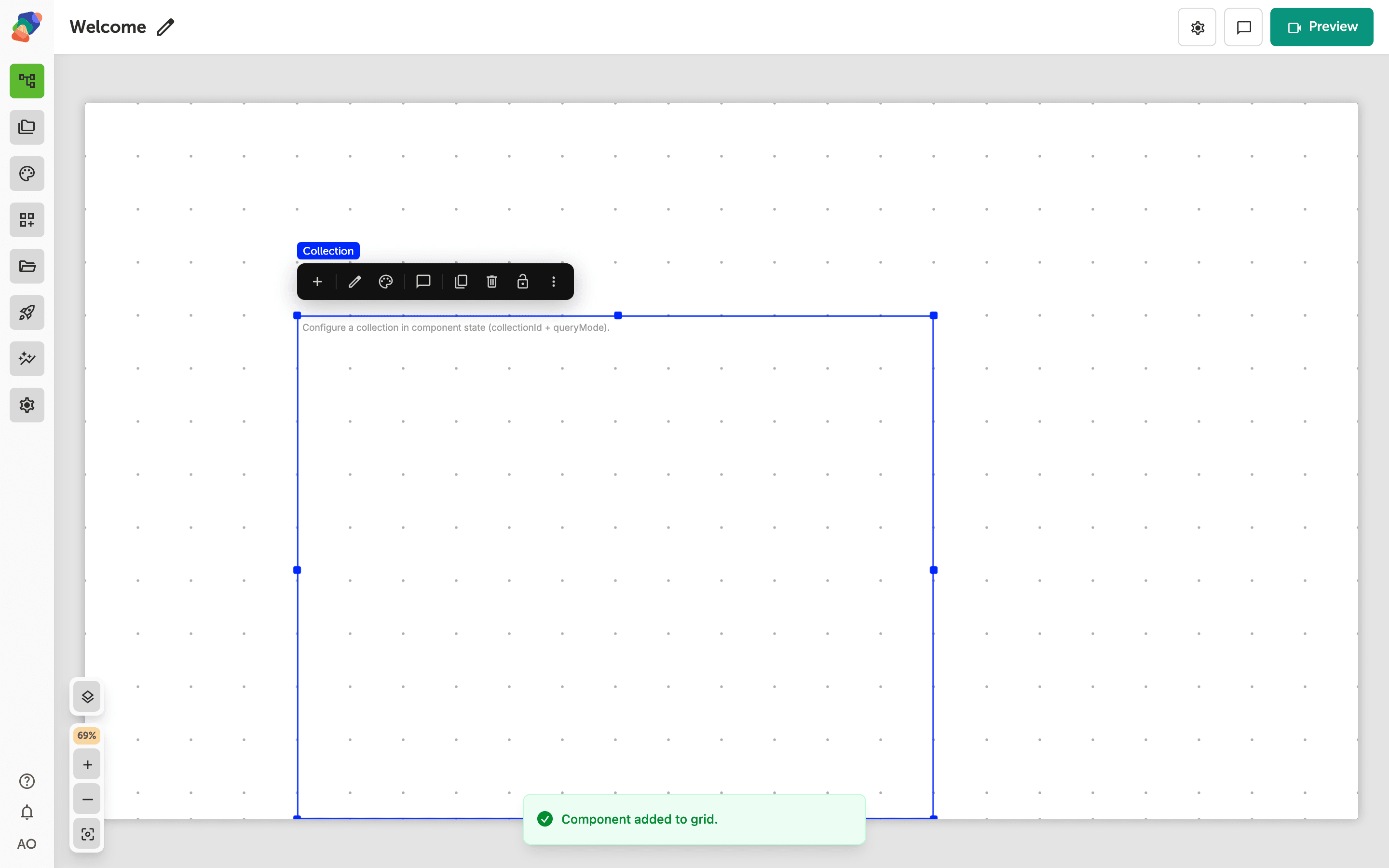Open the page structure tree sidebar icon
The height and width of the screenshot is (868, 1389).
point(27,81)
